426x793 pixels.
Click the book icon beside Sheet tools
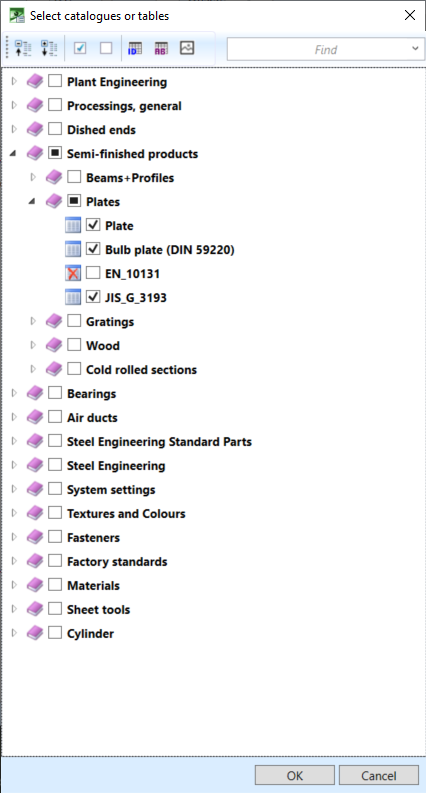35,609
